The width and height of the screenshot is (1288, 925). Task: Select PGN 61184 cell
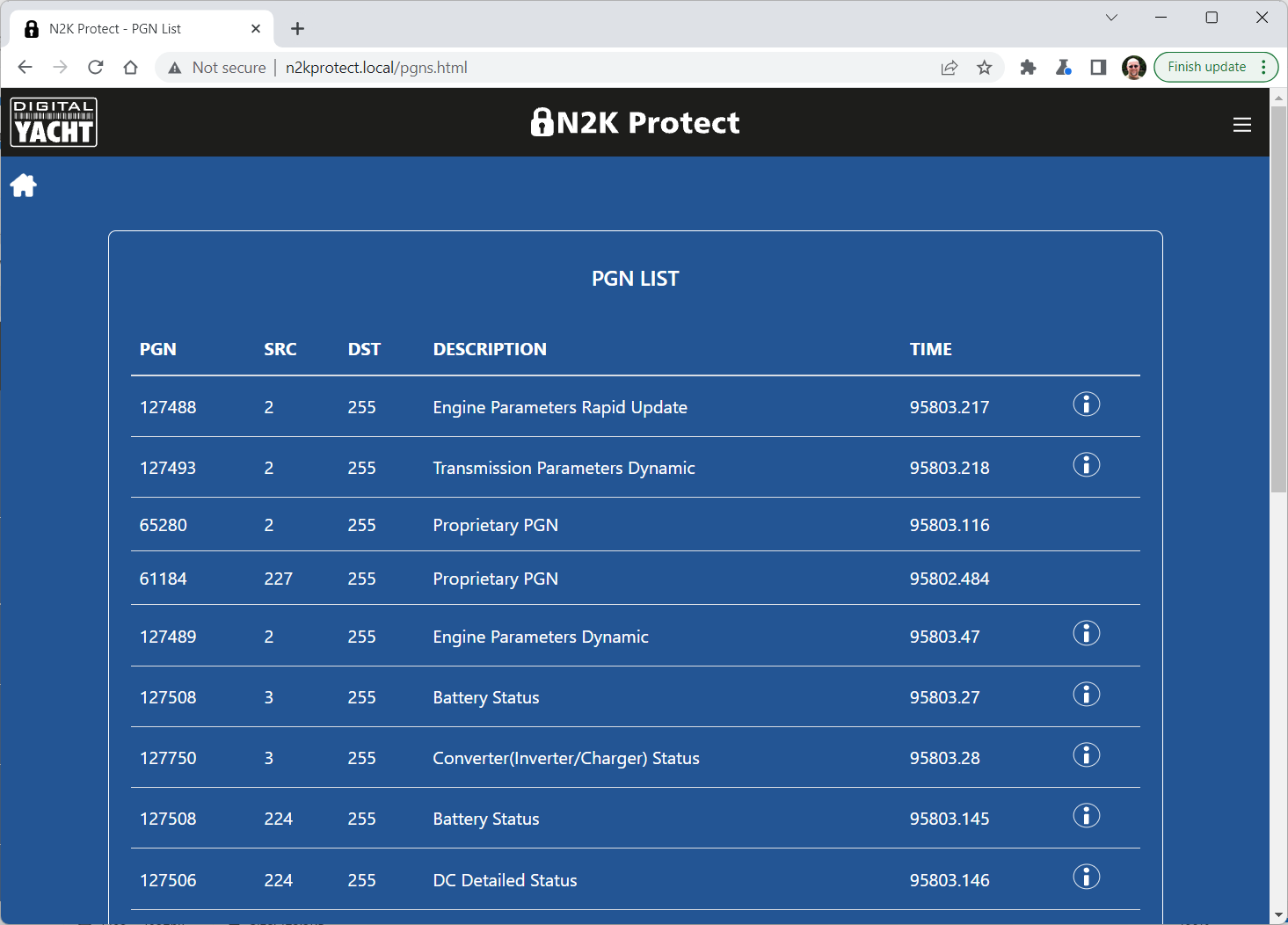coord(164,579)
